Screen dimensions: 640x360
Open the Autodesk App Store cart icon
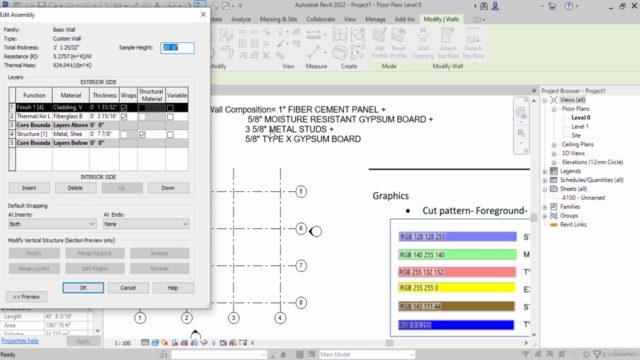552,6
